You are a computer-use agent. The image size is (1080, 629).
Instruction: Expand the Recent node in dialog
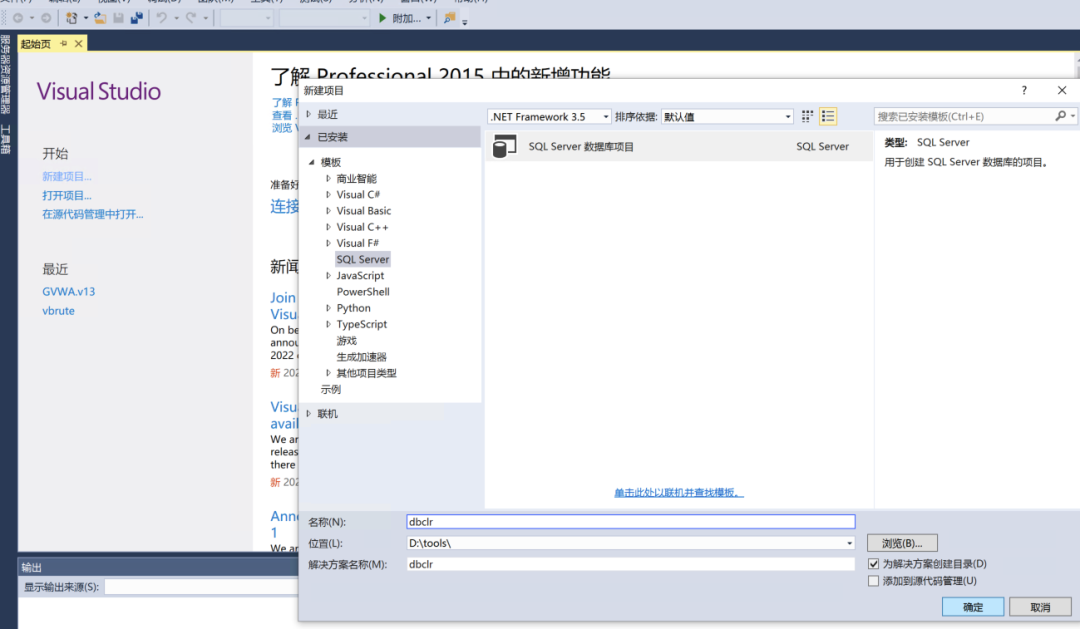coord(309,114)
